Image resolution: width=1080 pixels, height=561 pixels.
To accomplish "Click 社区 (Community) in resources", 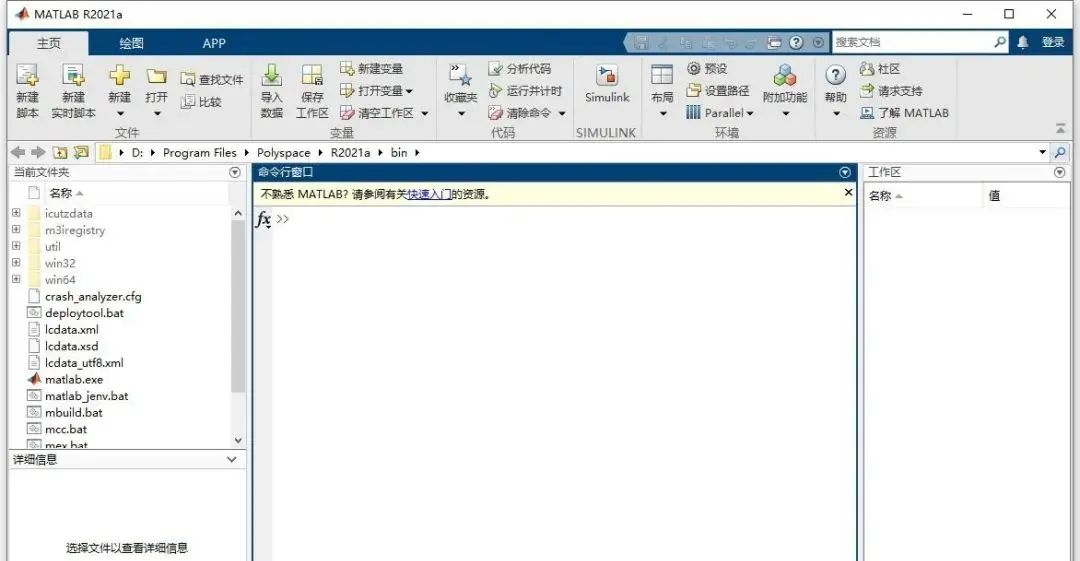I will pyautogui.click(x=880, y=68).
